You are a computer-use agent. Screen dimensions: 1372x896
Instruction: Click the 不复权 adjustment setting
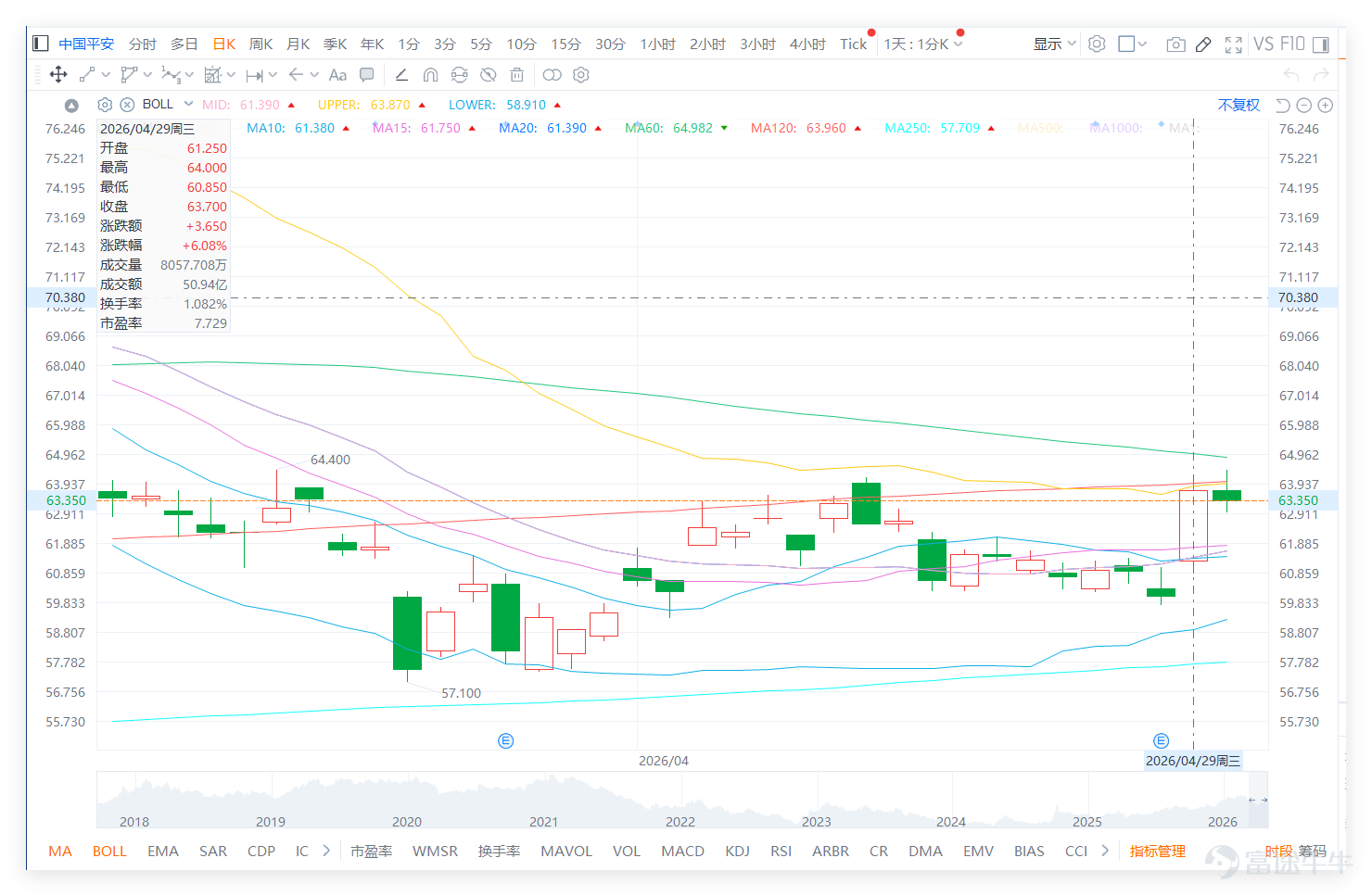tap(1239, 105)
